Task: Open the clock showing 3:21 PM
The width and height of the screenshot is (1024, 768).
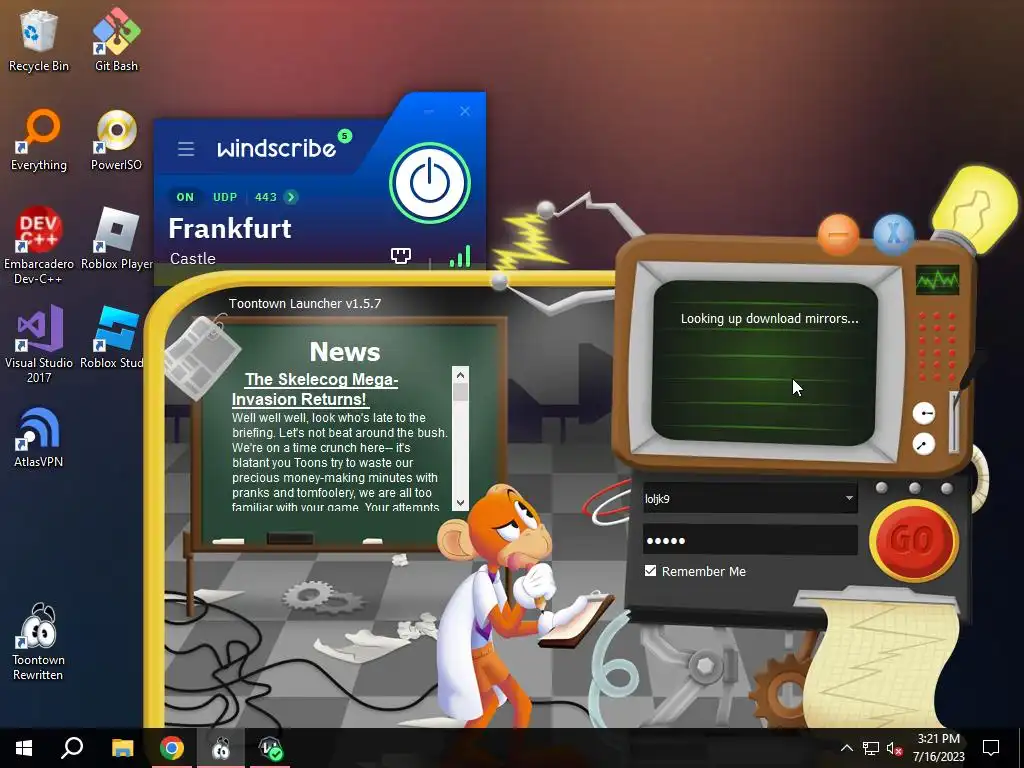Action: [938, 748]
